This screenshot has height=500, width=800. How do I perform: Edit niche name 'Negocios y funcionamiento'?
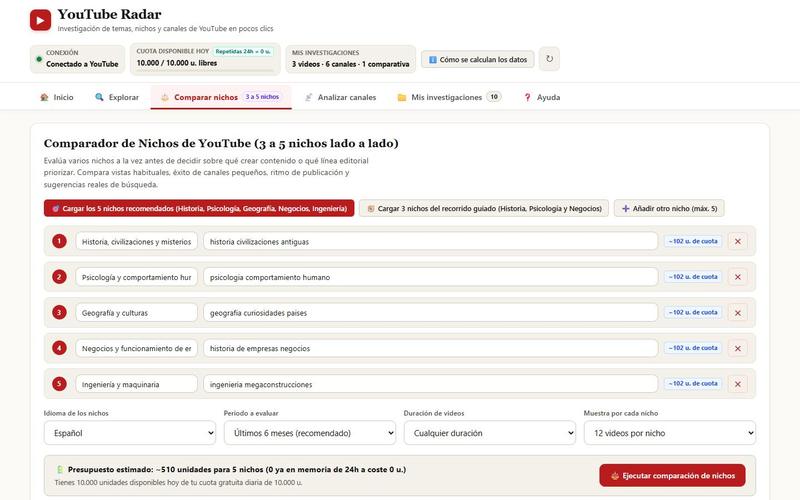(136, 348)
